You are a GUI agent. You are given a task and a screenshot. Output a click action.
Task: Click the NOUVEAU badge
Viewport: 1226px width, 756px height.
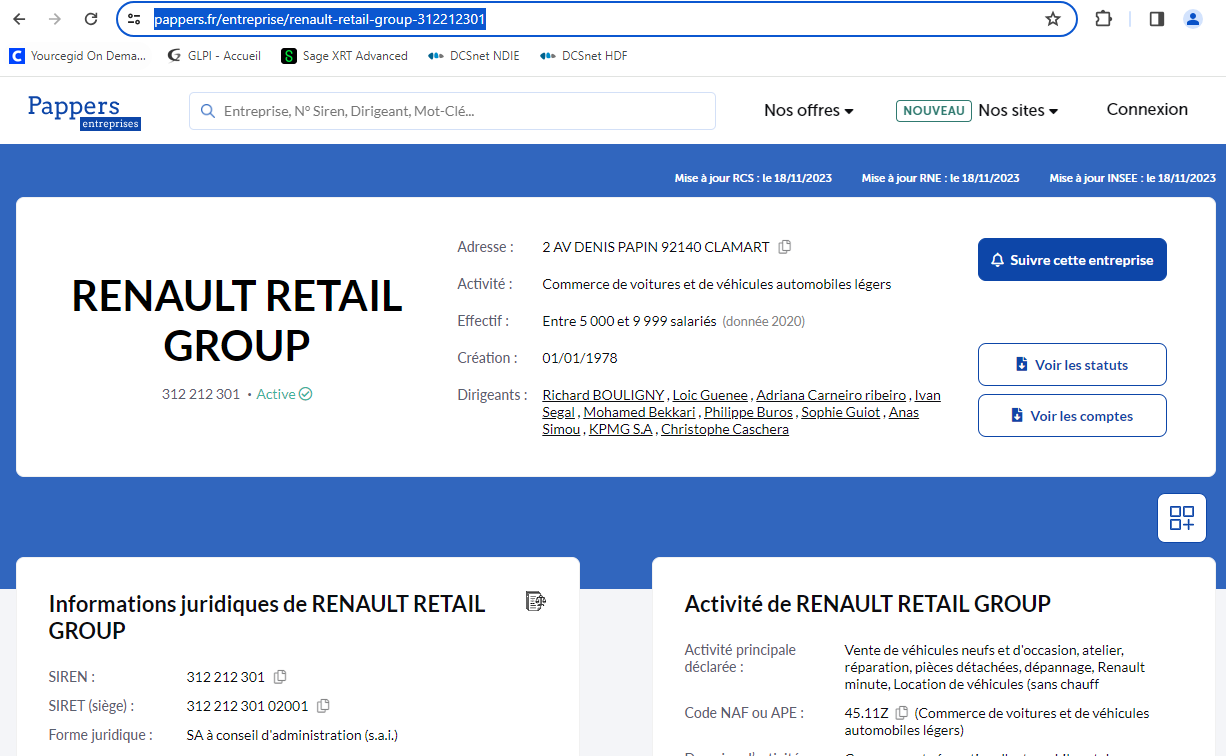pyautogui.click(x=934, y=111)
